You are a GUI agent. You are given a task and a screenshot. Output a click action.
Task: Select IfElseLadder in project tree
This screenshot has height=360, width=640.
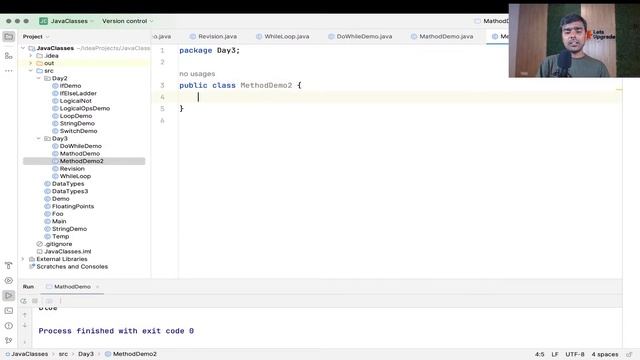coord(78,93)
